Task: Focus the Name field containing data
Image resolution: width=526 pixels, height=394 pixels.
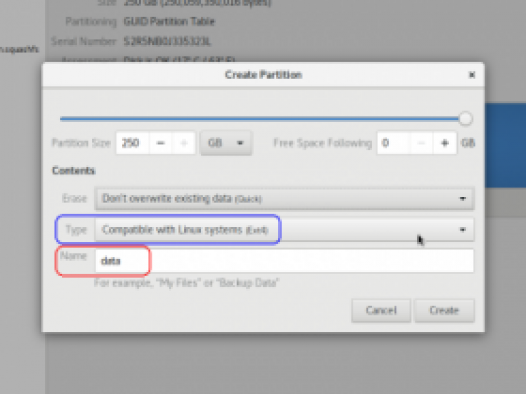Action: coord(284,261)
